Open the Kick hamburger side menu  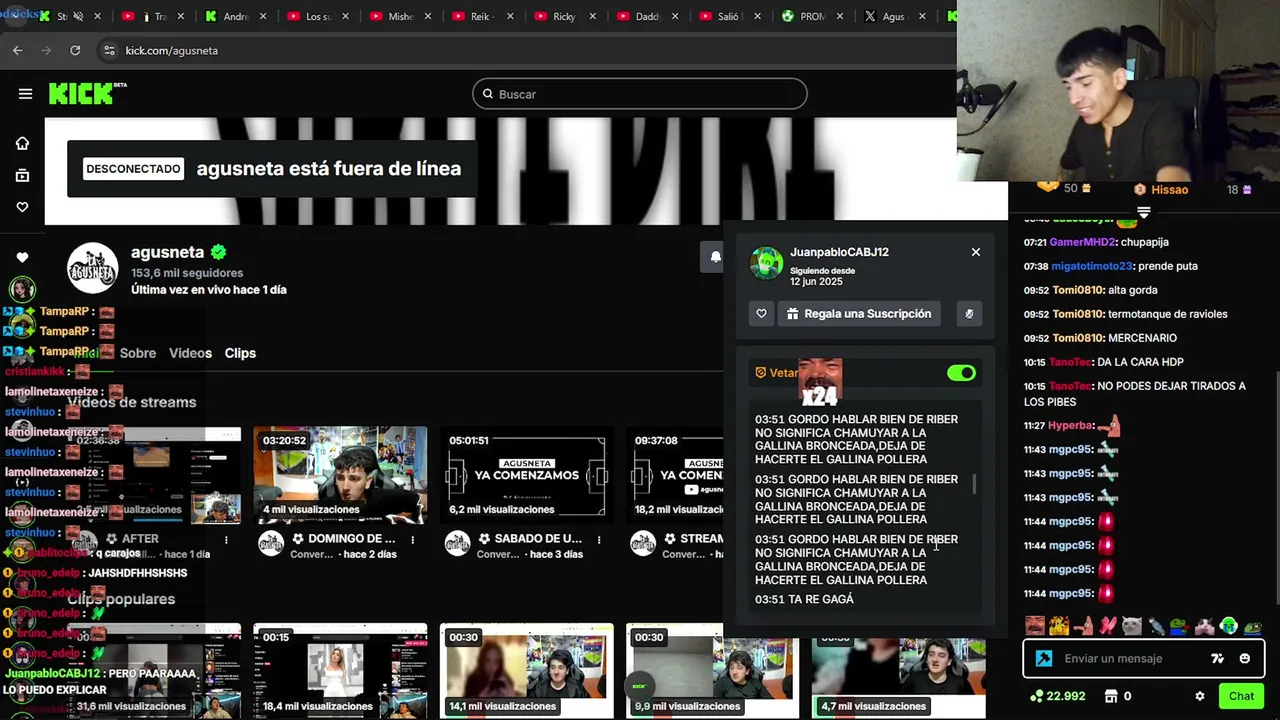(x=25, y=94)
